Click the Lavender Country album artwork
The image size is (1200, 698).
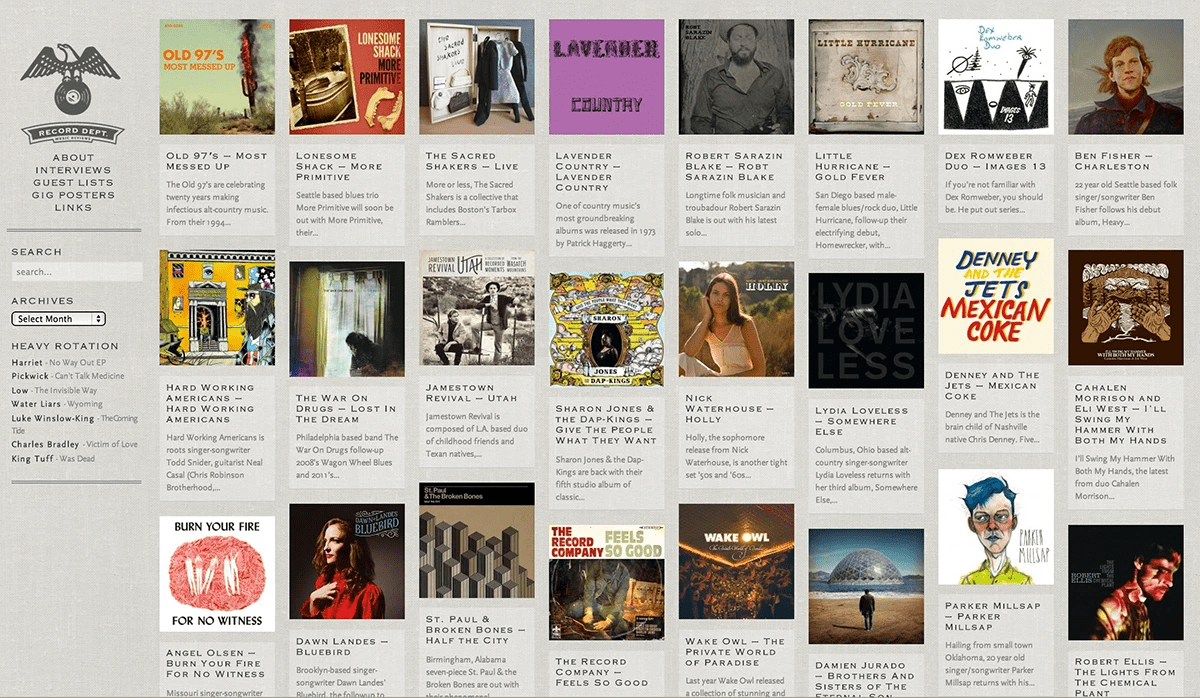point(606,75)
